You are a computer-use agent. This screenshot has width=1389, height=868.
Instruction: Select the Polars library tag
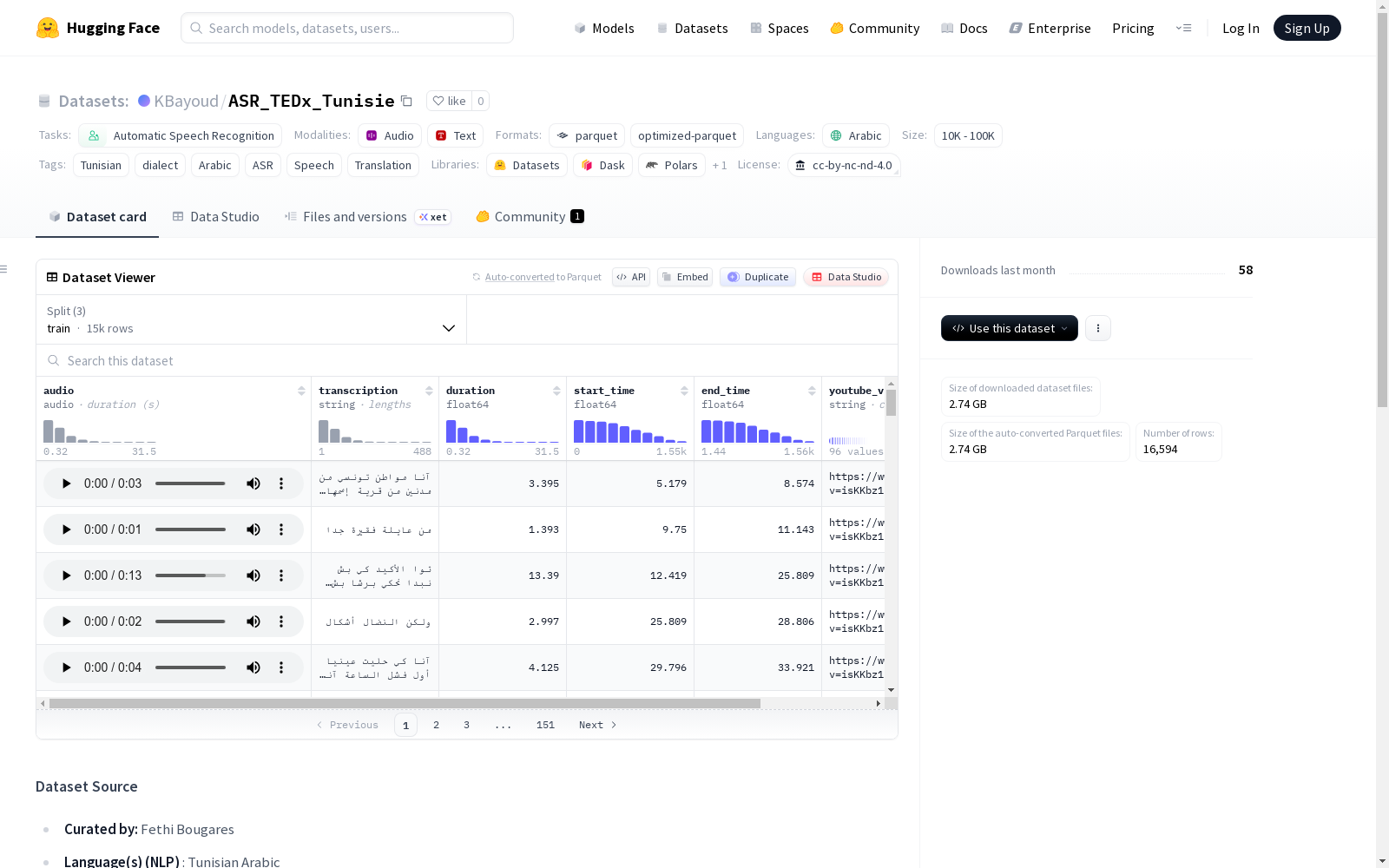pos(672,165)
